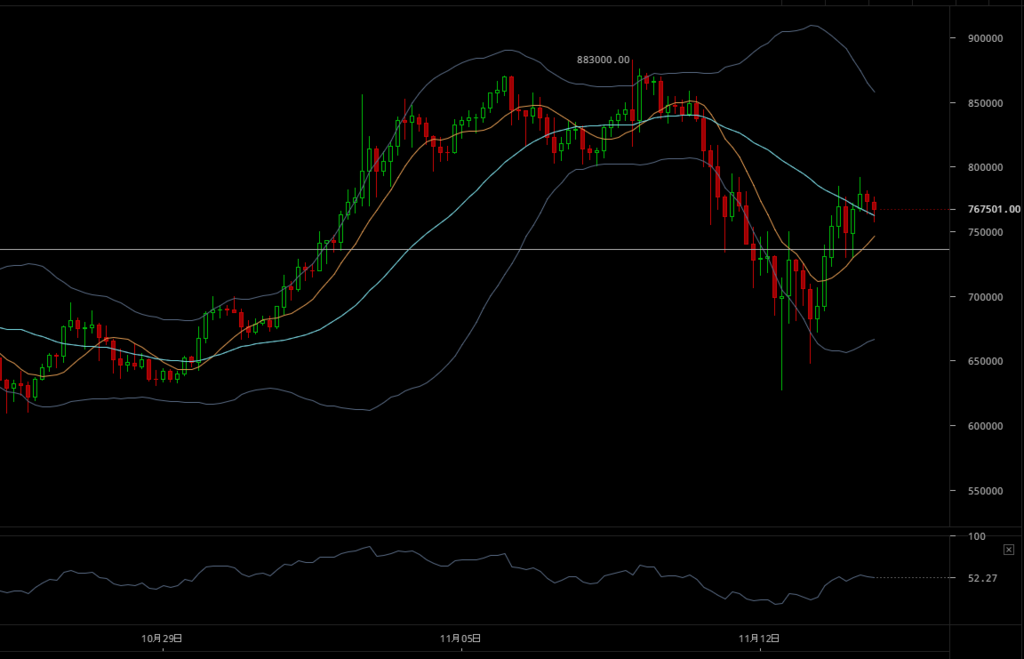
Task: Click the 600000 price axis label
Action: [x=985, y=426]
